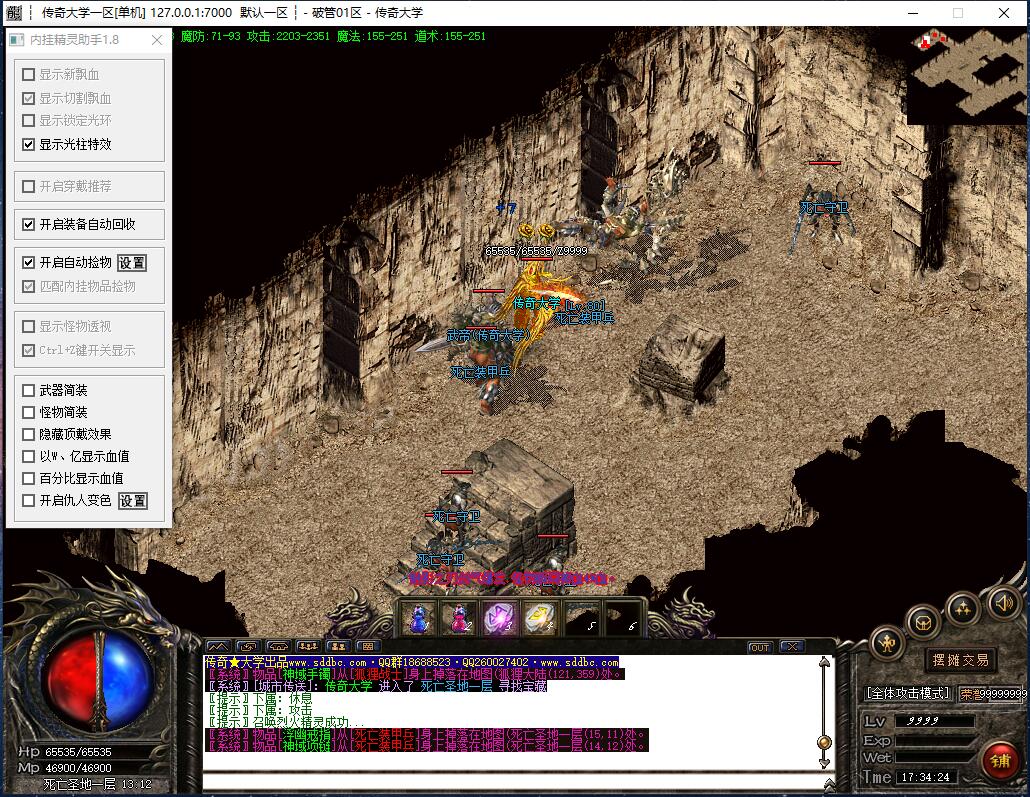Click the X button beside OUT above chat

click(792, 647)
